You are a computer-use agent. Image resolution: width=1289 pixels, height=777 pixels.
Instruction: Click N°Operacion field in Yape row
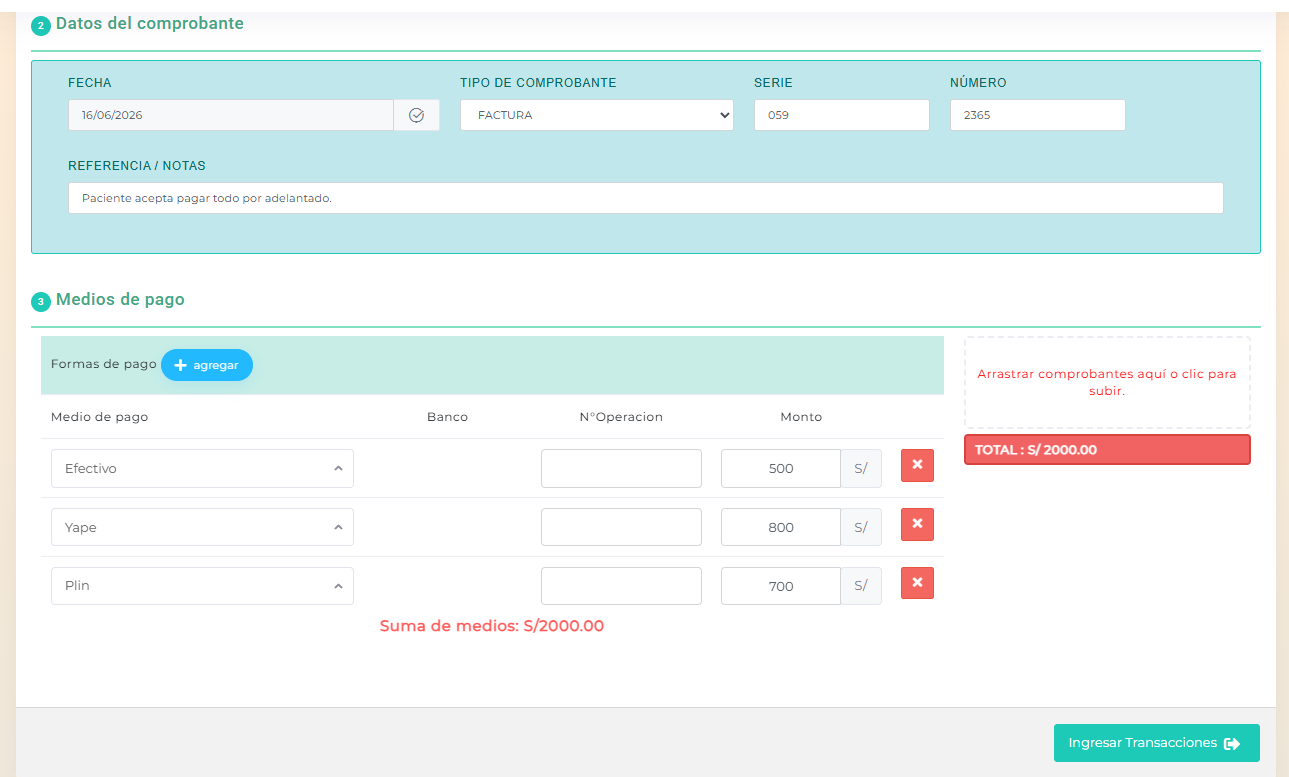pos(621,527)
